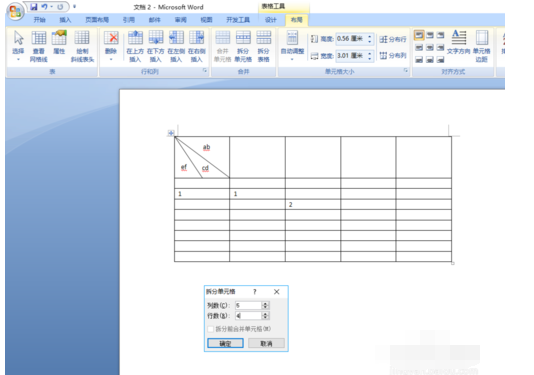Adjust the 行数 rows spinner in dialog

click(266, 316)
